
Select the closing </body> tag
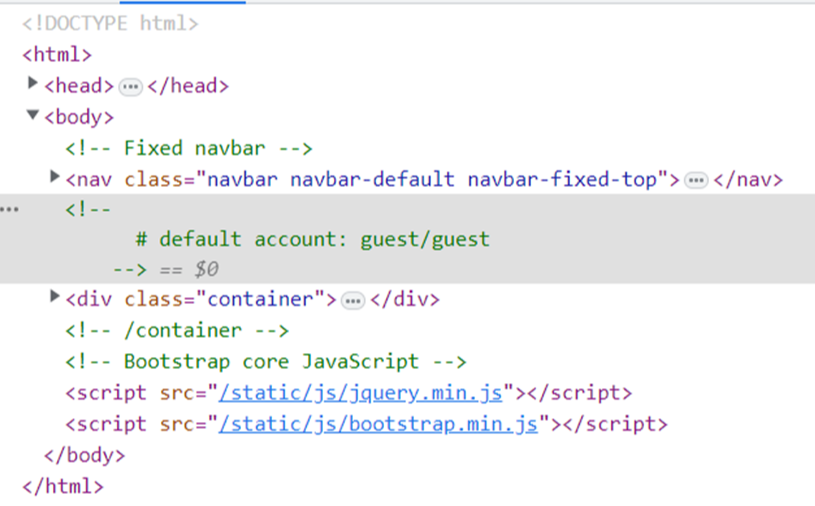[85, 455]
